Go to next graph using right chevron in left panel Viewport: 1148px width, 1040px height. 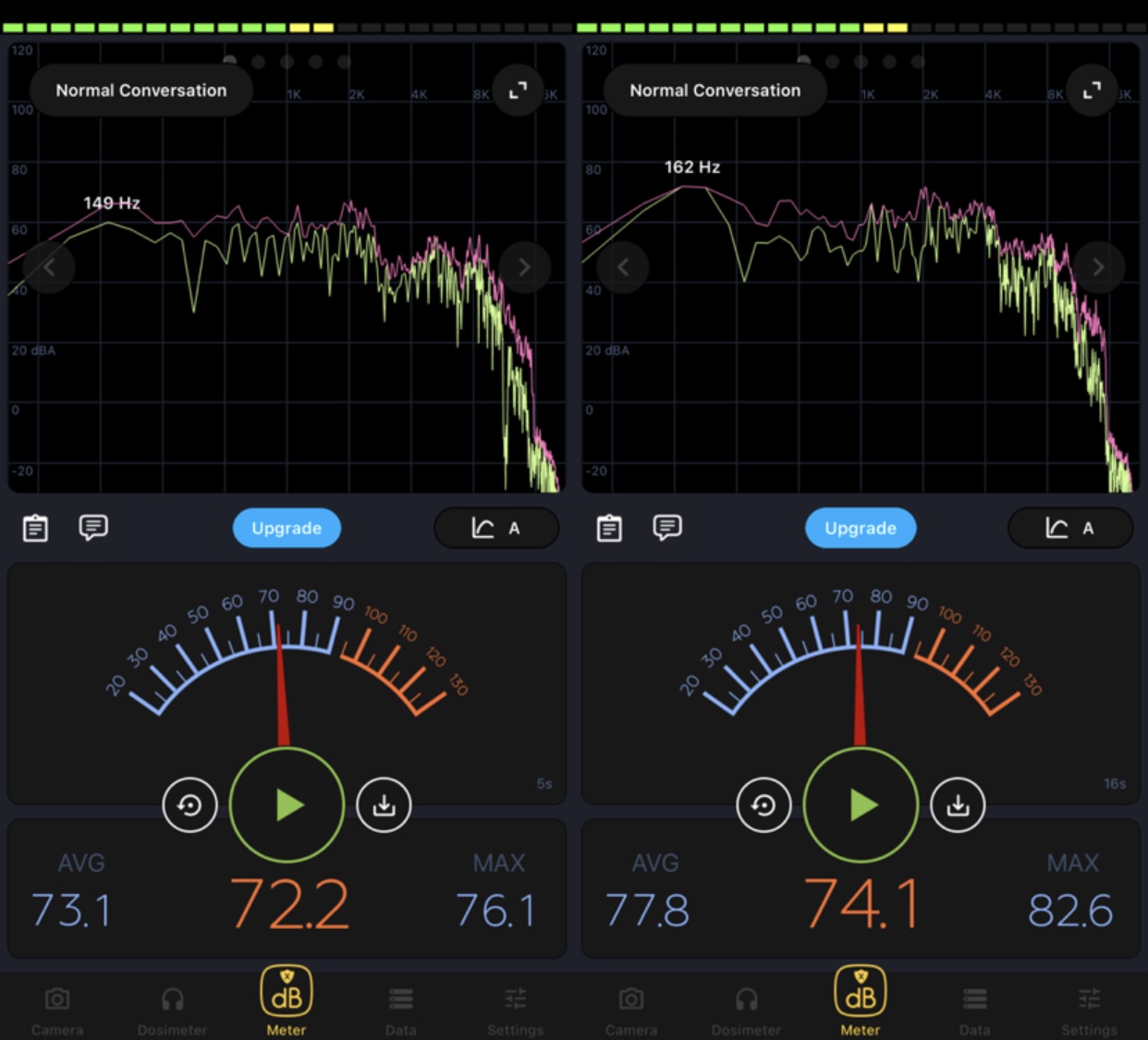click(x=524, y=267)
